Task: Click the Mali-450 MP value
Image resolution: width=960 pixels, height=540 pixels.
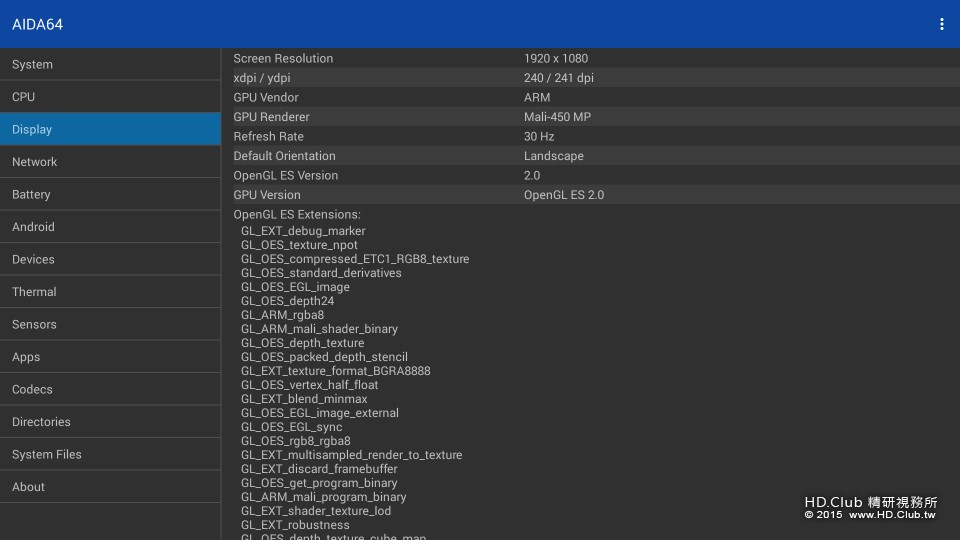Action: [557, 117]
